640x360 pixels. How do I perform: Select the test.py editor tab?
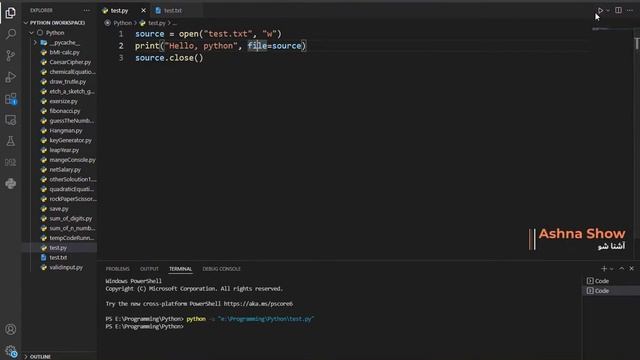click(119, 10)
